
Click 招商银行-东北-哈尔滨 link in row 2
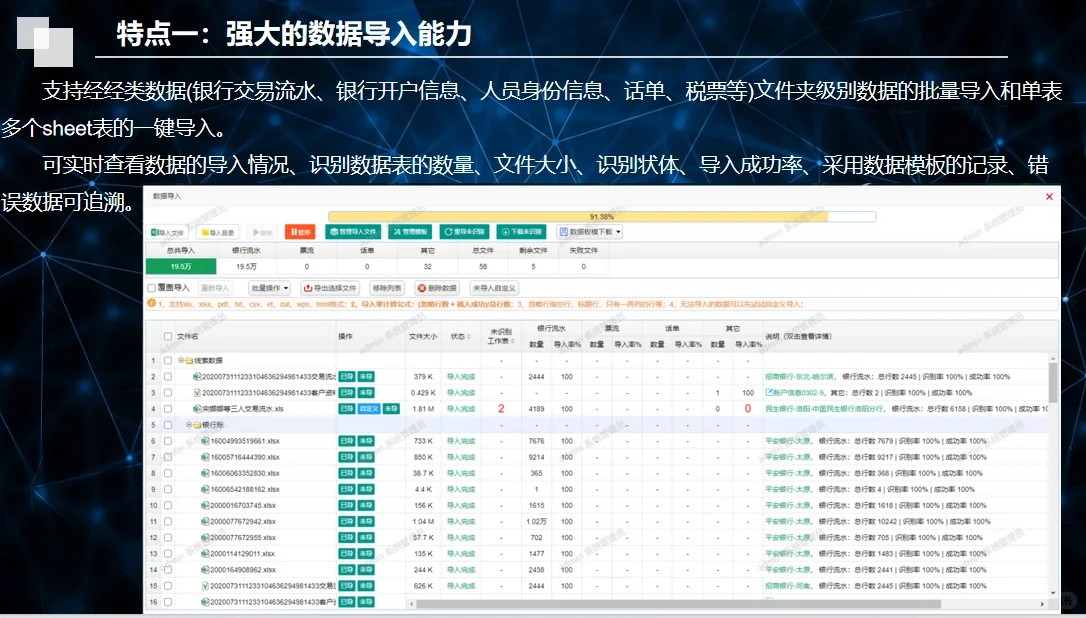coord(800,377)
